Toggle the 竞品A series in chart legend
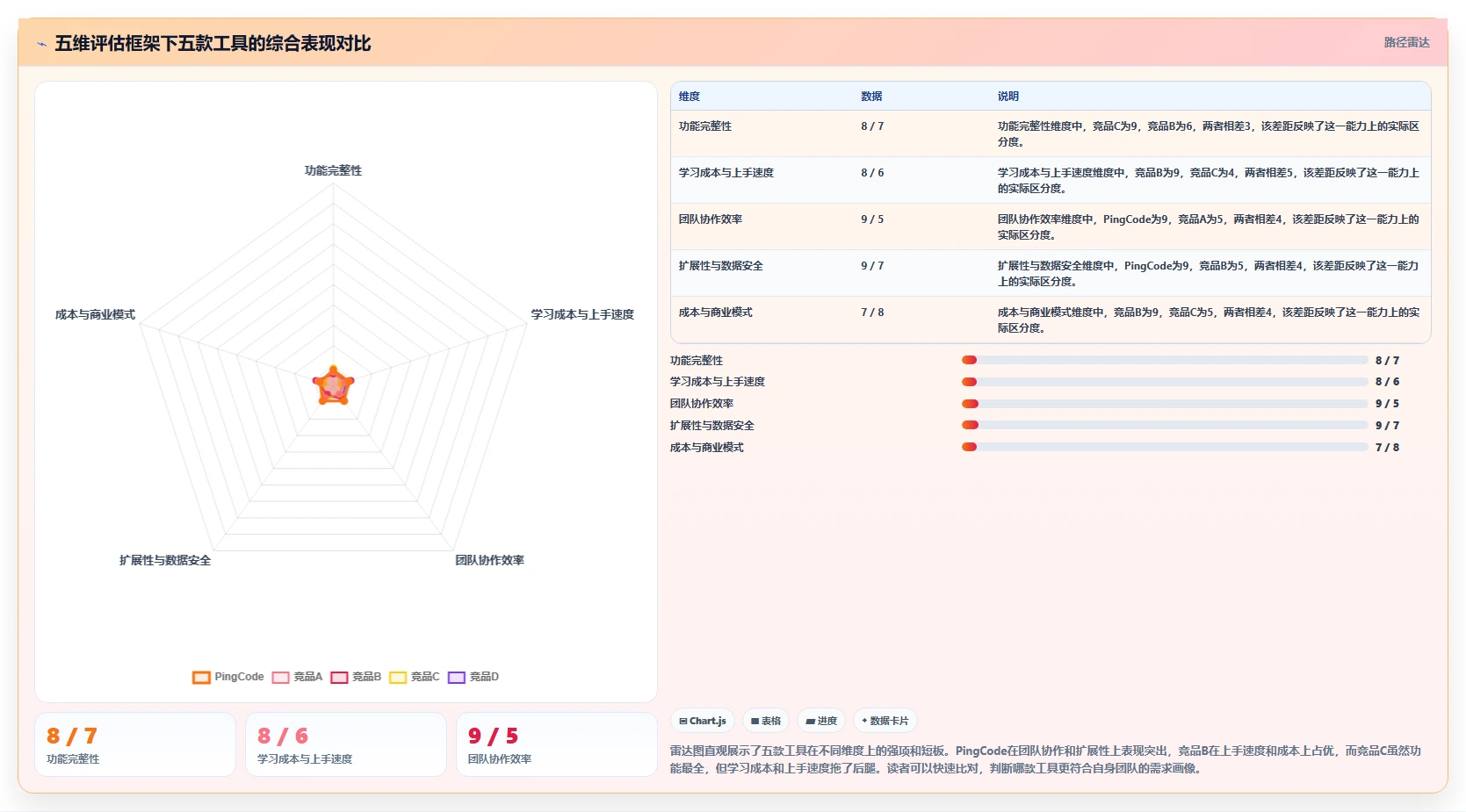The image size is (1466, 812). click(297, 677)
